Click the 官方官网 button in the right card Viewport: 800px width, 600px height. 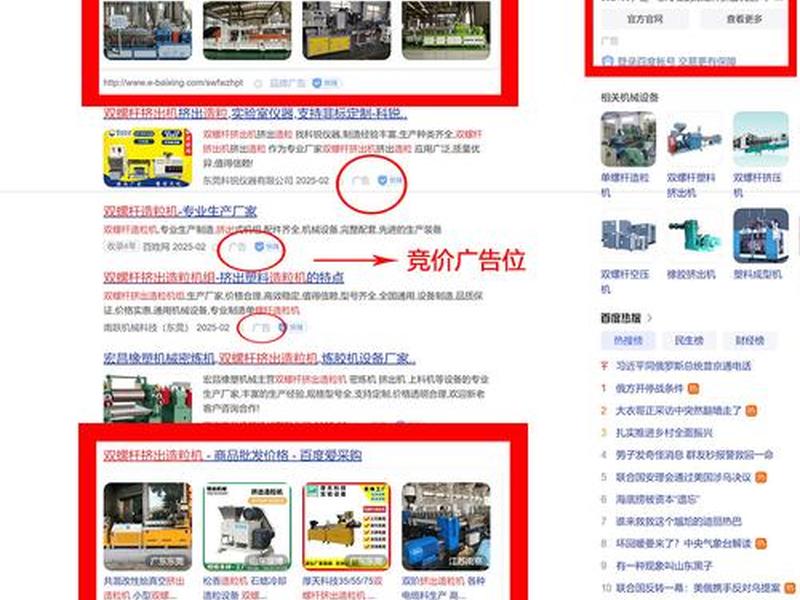[645, 19]
